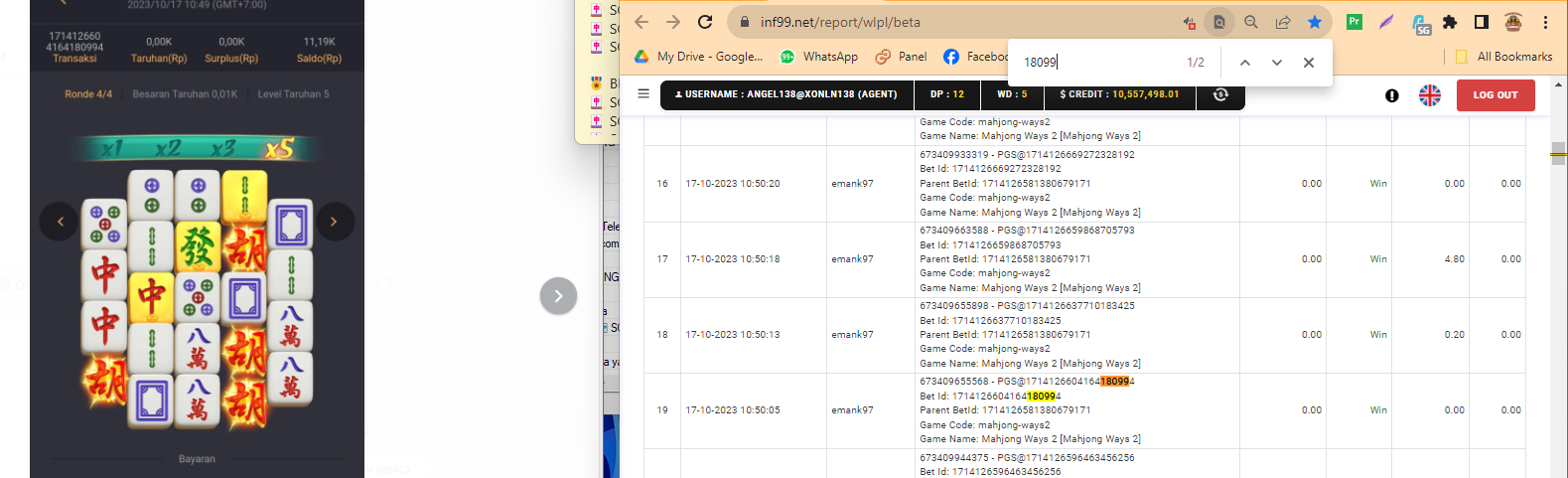Click the Bayaran label in game panel

pos(197,459)
